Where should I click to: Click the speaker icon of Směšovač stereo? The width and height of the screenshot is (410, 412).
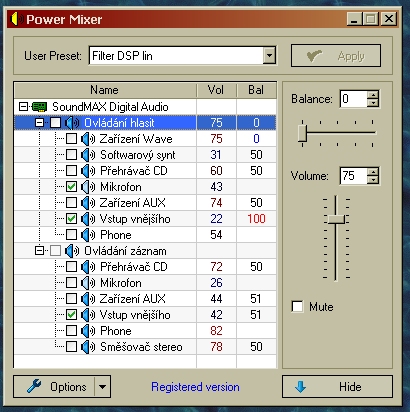point(88,347)
